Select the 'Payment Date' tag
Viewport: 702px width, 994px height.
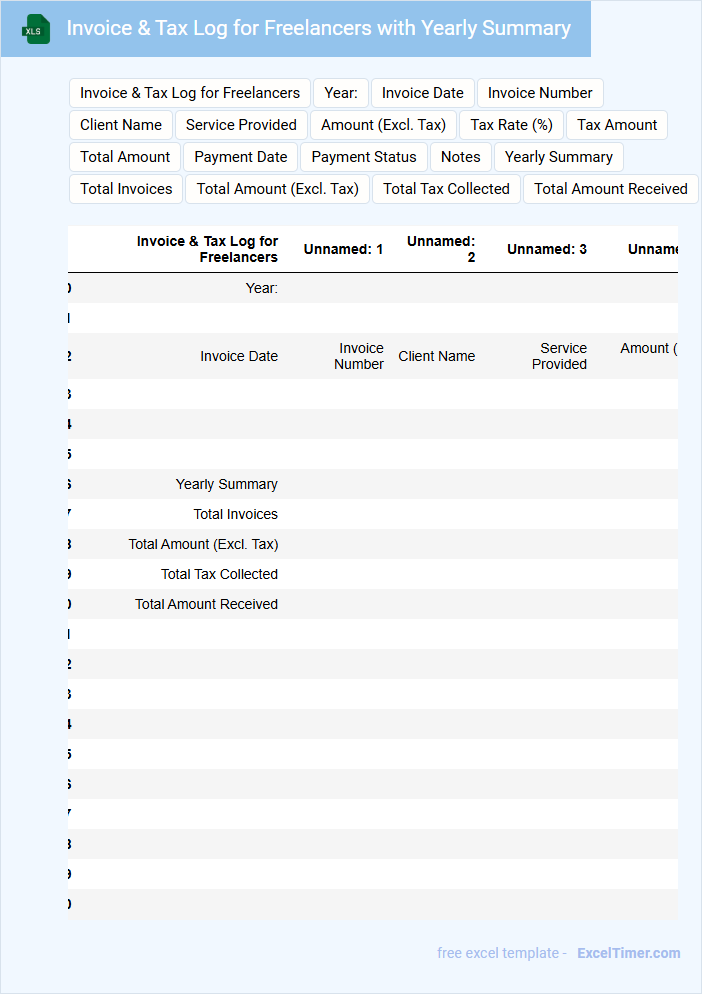[x=240, y=157]
